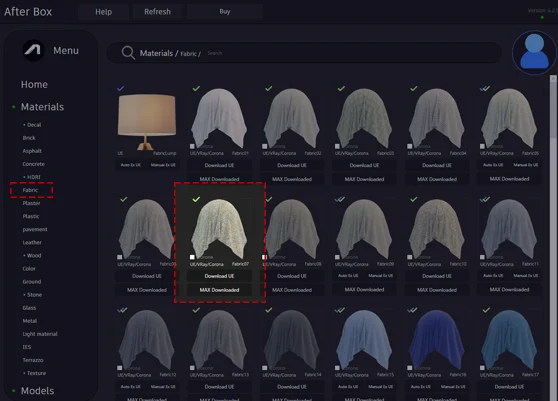This screenshot has height=401, width=558.
Task: Select the Brick category
Action: pyautogui.click(x=29, y=138)
